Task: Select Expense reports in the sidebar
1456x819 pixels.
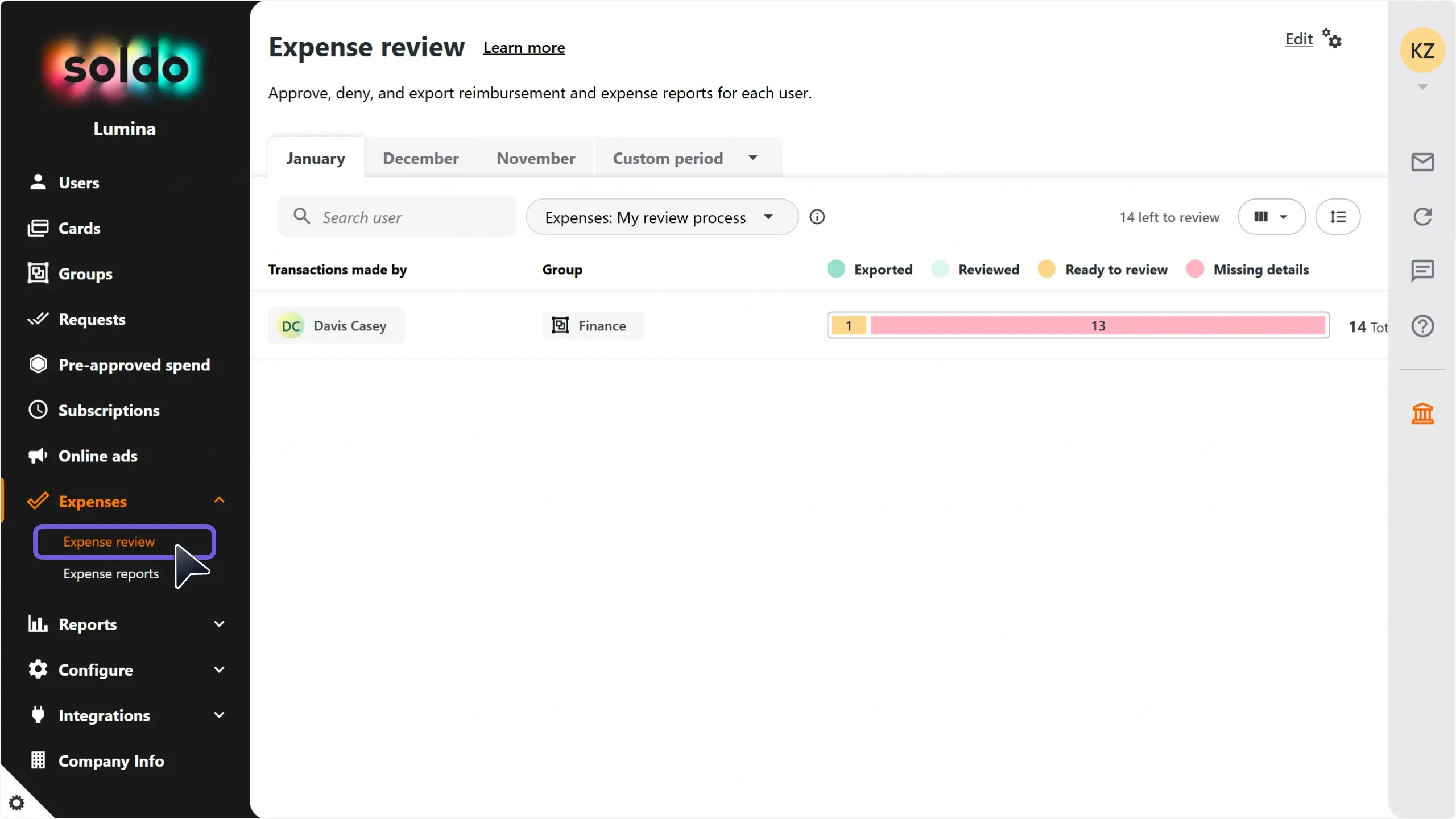Action: tap(111, 574)
